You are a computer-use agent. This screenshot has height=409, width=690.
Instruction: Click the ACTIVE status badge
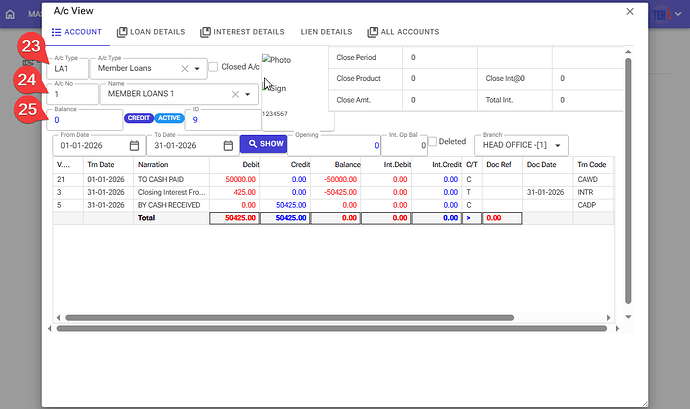click(x=168, y=118)
